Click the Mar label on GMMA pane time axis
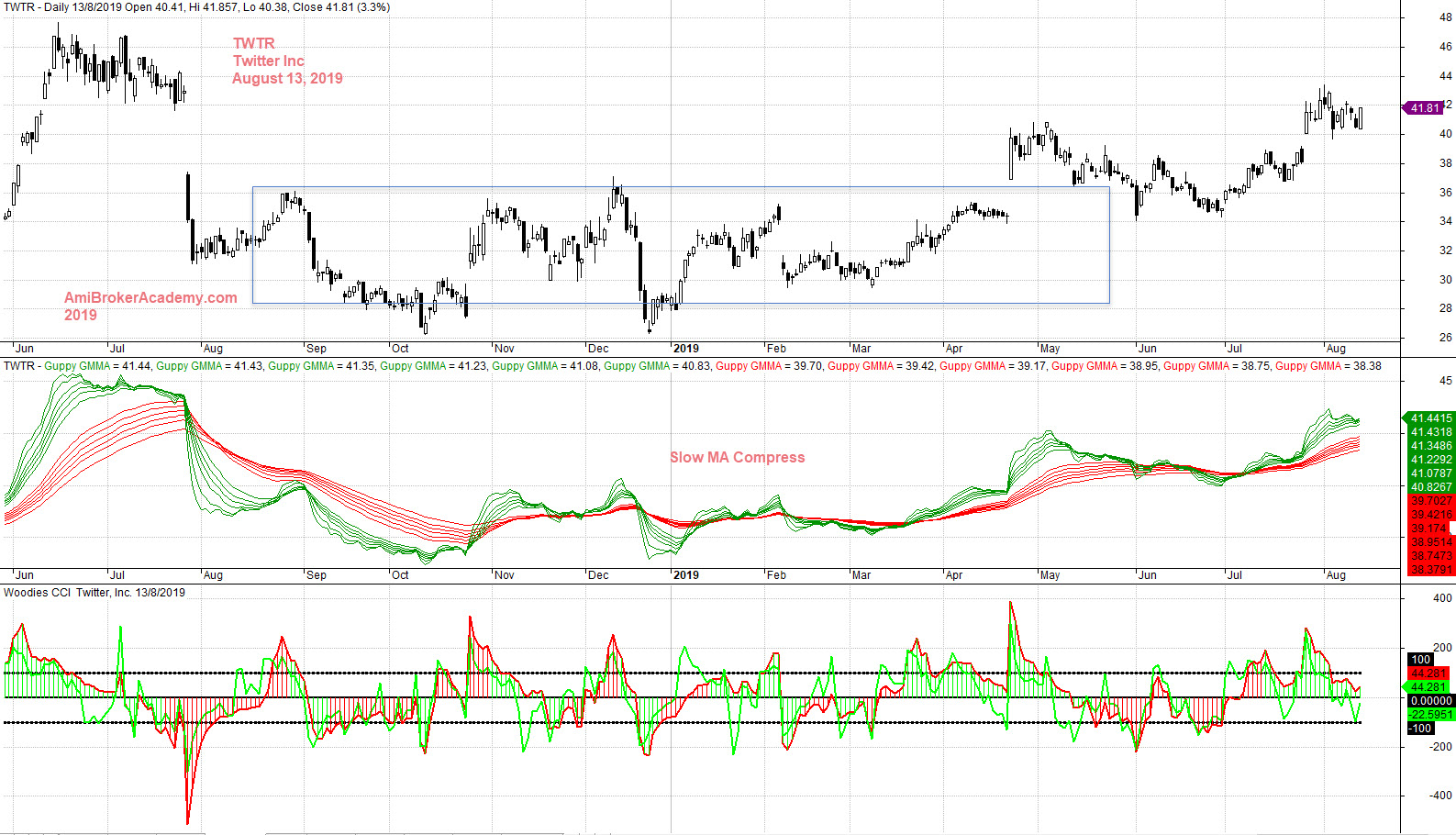Viewport: 1456px width, 835px height. pos(861,575)
